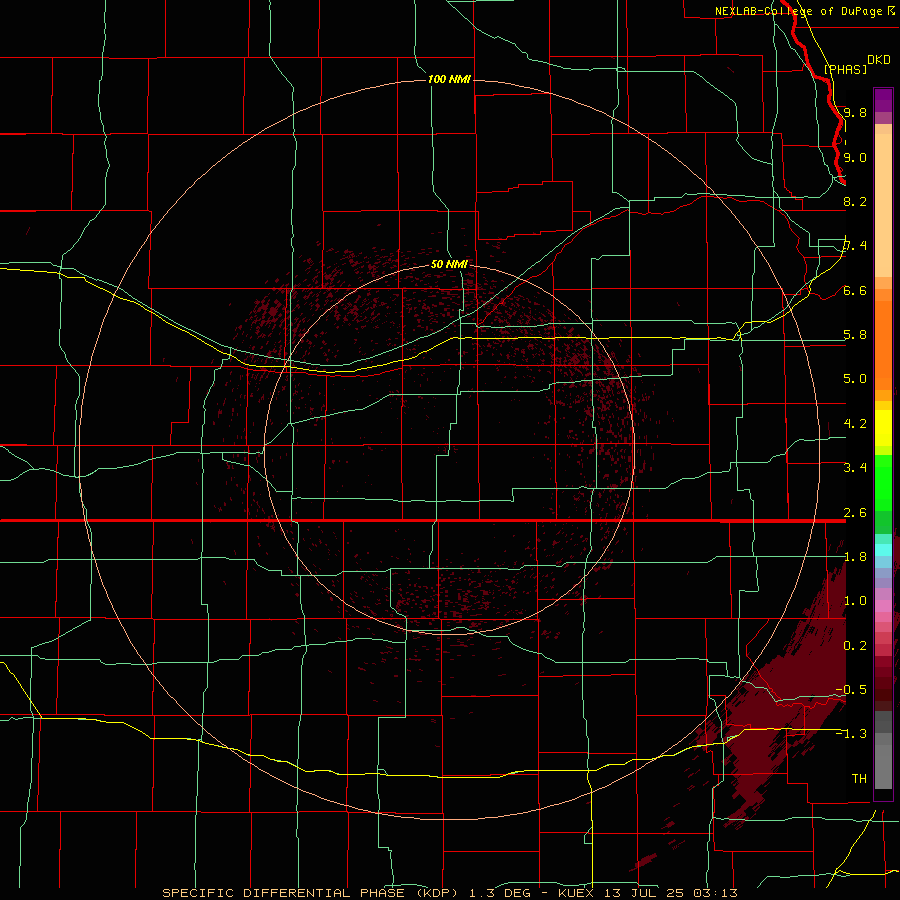The image size is (900, 900).
Task: Click the 8.2 value on the color scale
Action: coord(855,201)
